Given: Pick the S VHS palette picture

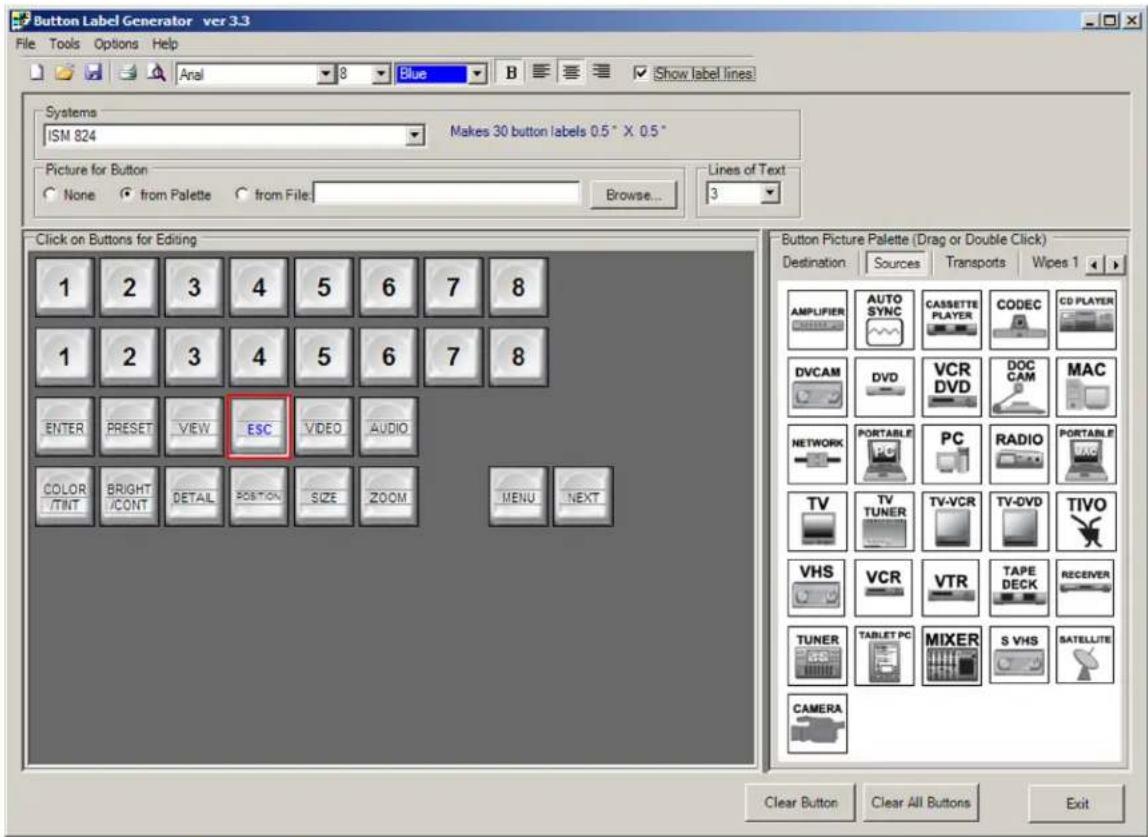Looking at the screenshot, I should coord(1018,655).
